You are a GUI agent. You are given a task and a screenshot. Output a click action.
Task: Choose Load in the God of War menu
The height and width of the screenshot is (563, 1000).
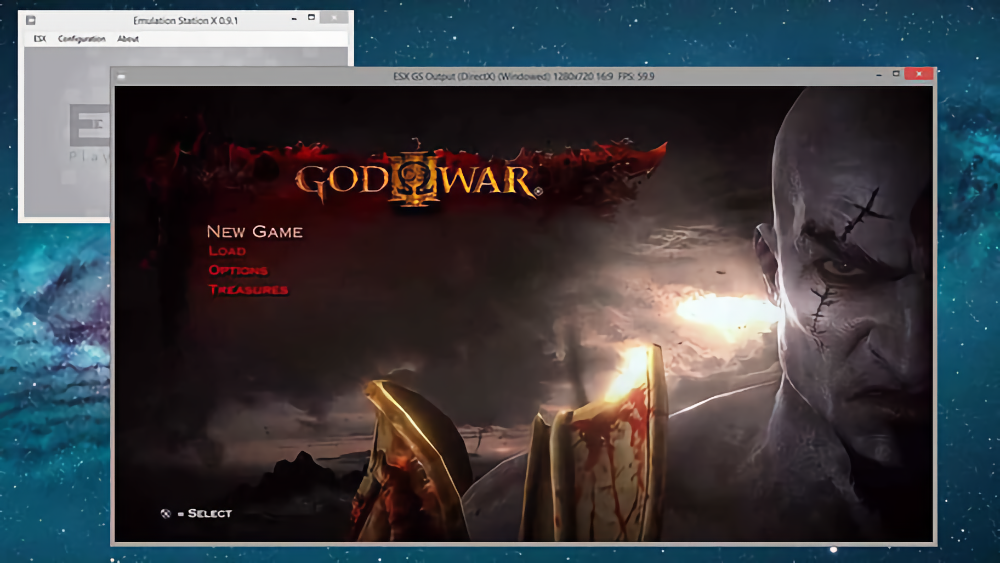(x=227, y=251)
